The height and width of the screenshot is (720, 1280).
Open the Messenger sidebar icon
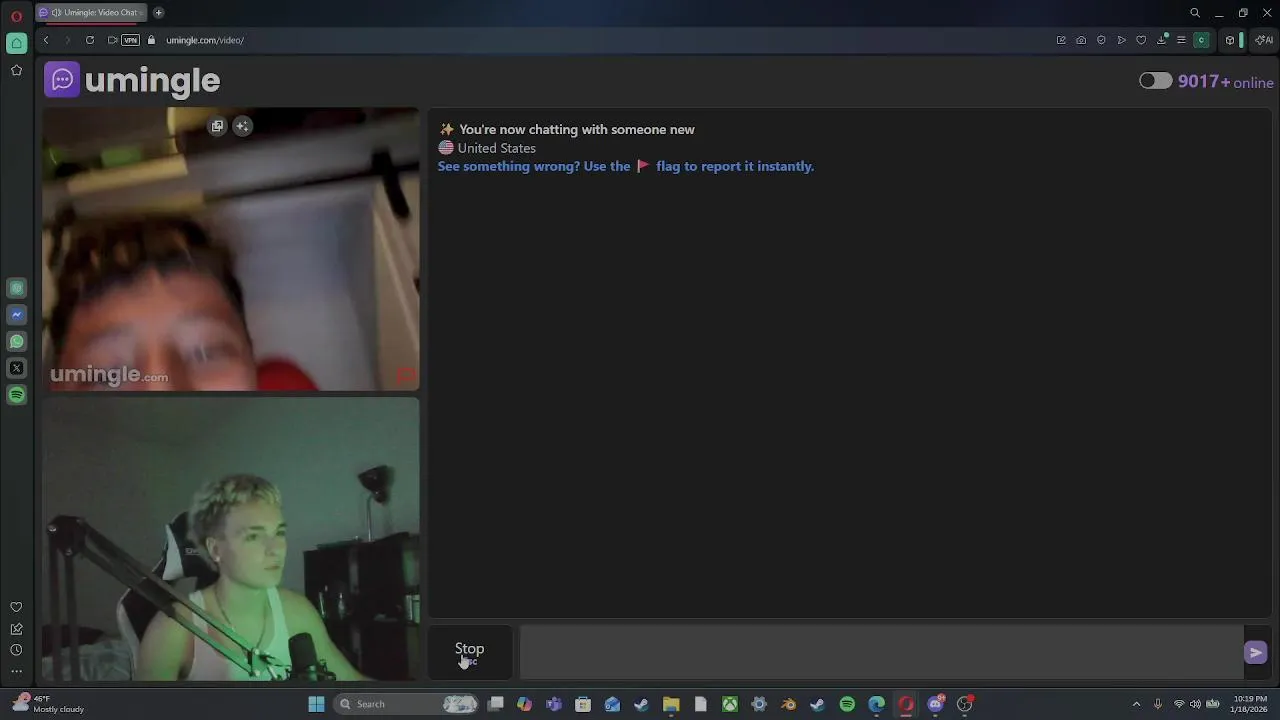(16, 314)
